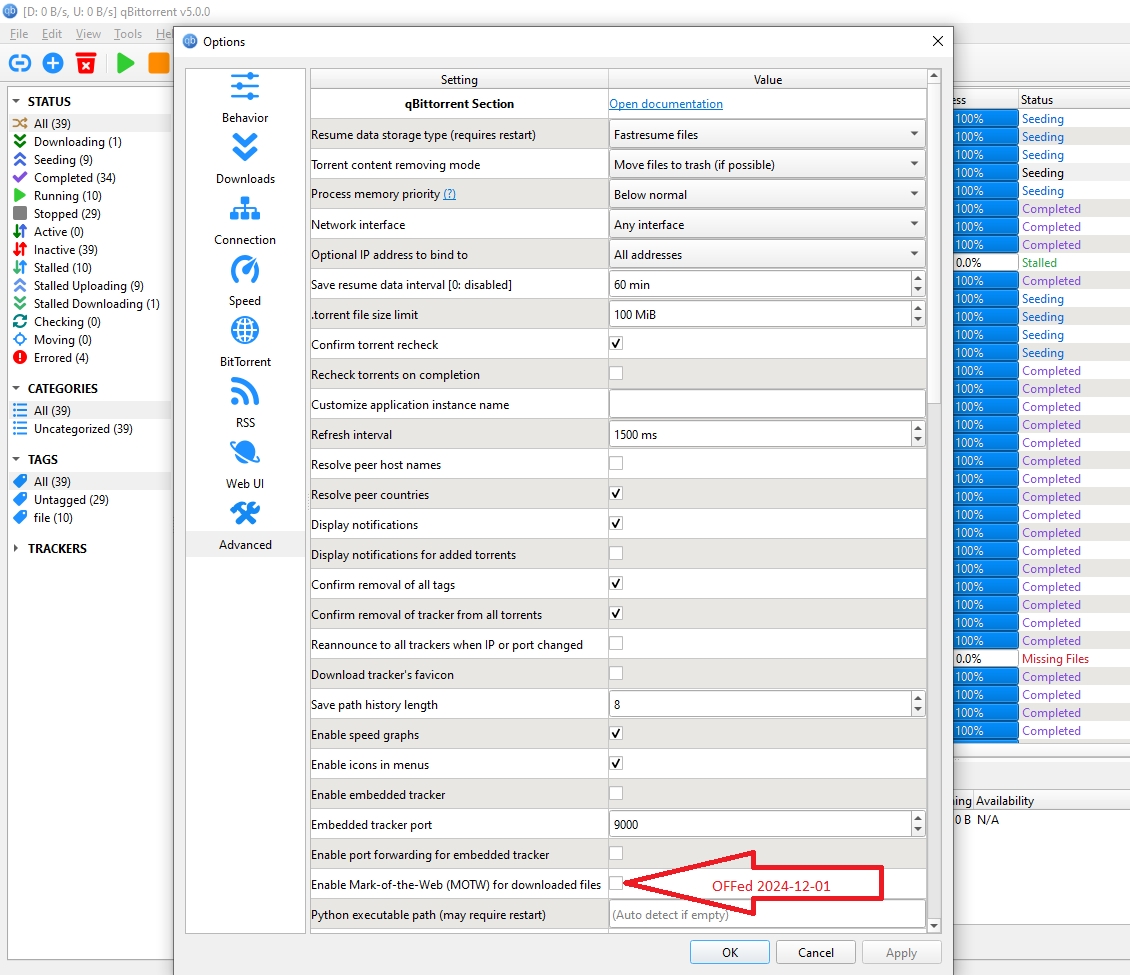Open the Connection options section icon

point(245,210)
